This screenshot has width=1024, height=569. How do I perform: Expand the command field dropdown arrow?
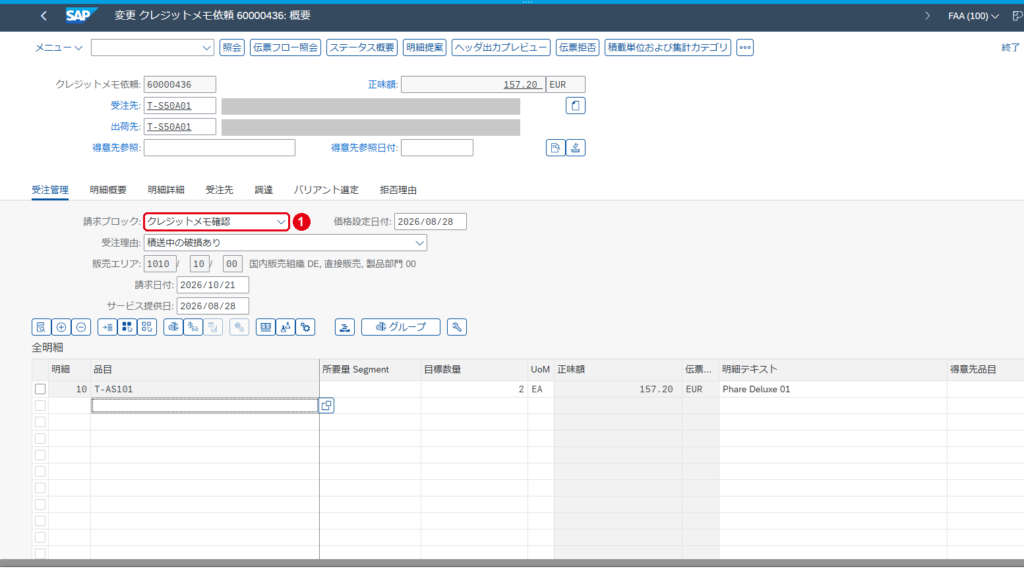[206, 48]
